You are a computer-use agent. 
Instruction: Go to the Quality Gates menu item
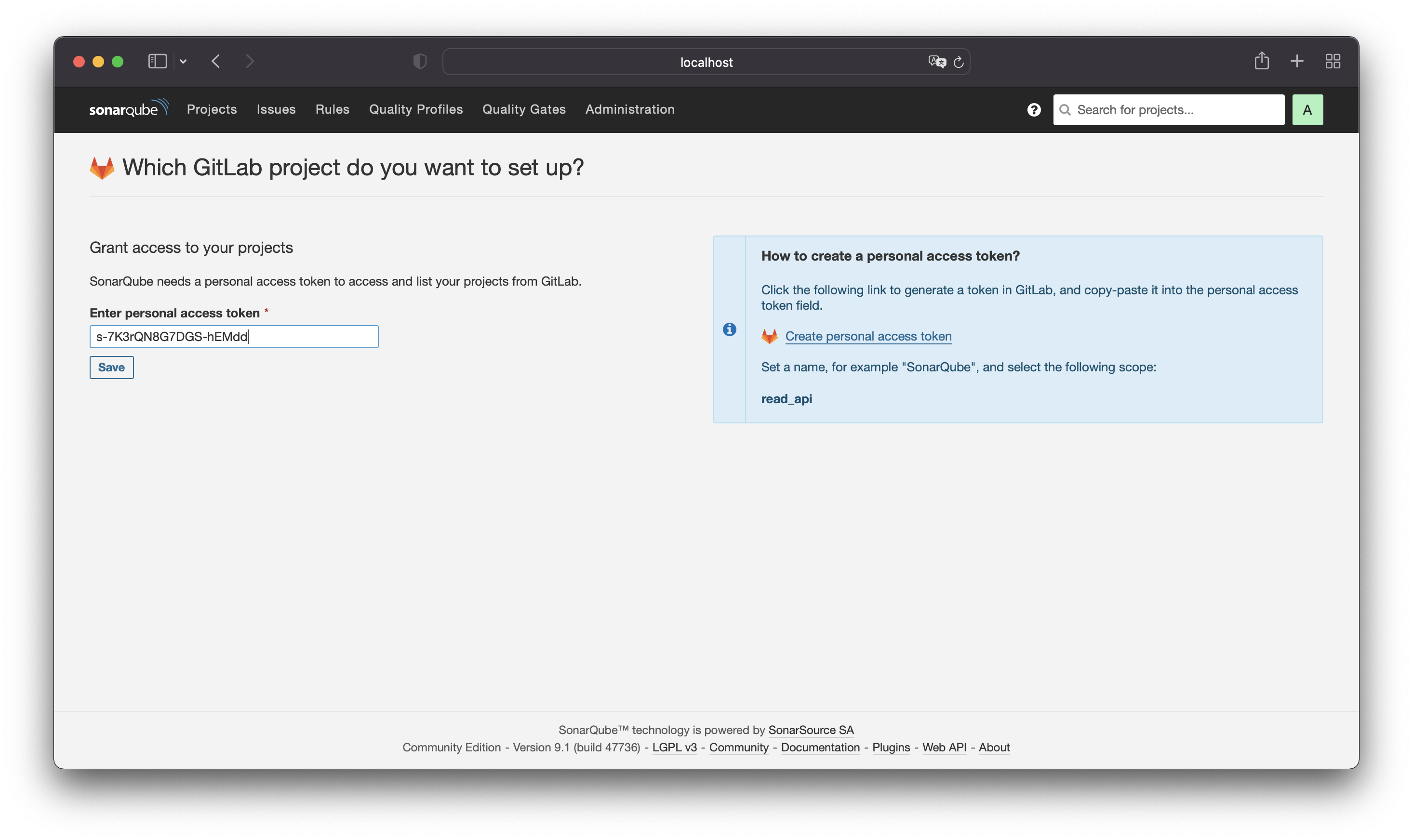click(524, 109)
